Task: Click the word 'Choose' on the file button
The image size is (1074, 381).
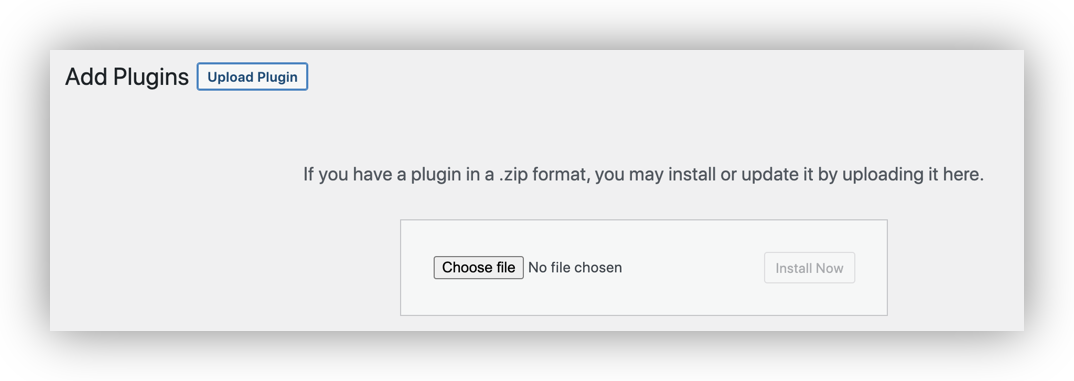Action: 464,267
